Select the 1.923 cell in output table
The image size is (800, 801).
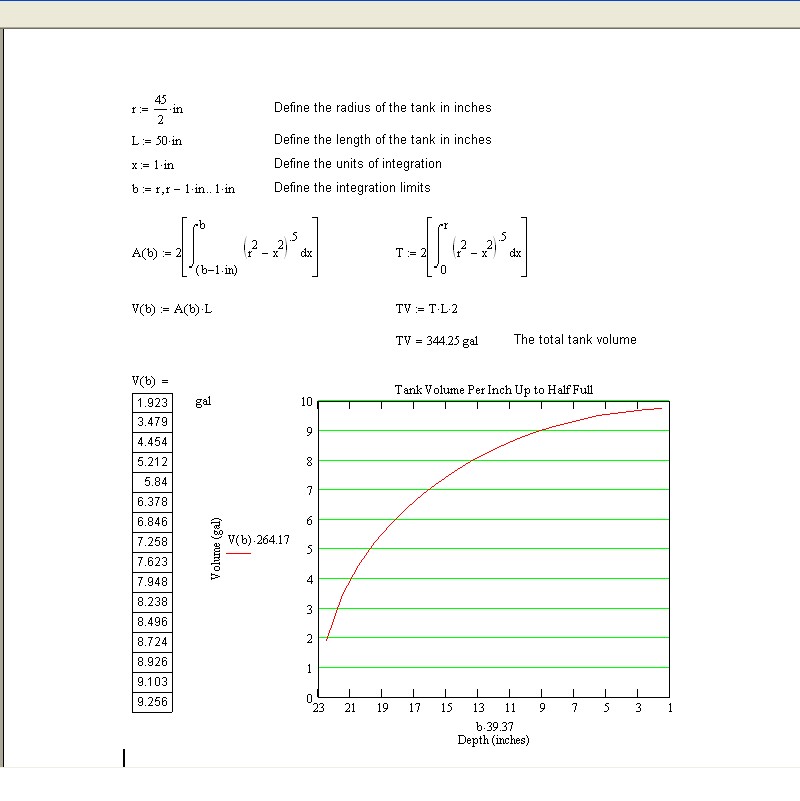(152, 402)
